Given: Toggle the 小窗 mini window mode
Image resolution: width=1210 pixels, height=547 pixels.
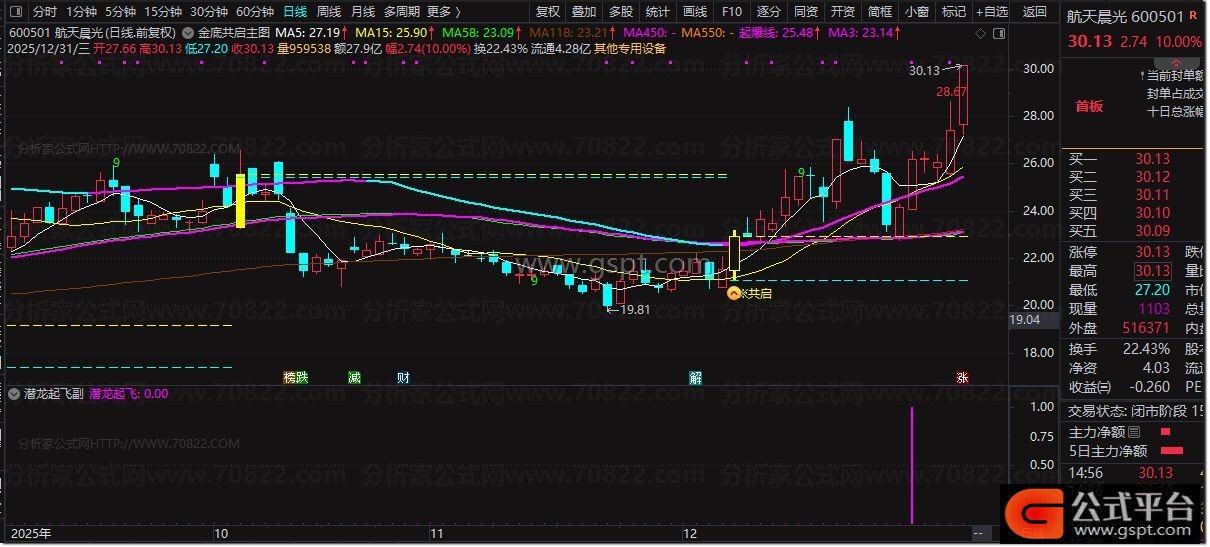Looking at the screenshot, I should [x=916, y=12].
